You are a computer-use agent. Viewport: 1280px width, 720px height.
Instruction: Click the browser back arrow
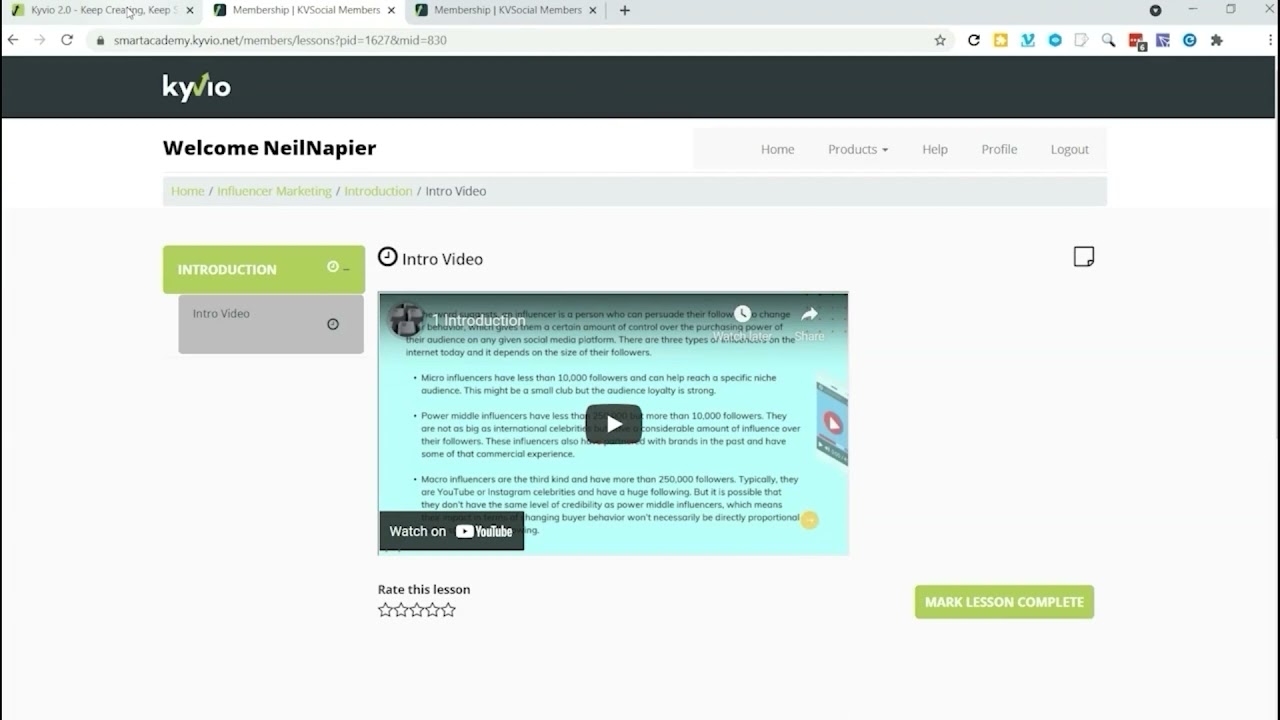(13, 40)
